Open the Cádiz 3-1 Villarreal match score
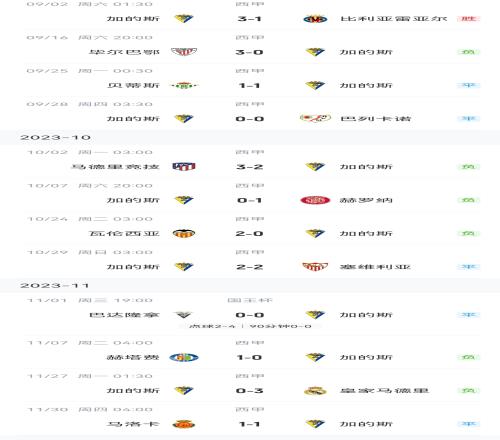 [250, 19]
